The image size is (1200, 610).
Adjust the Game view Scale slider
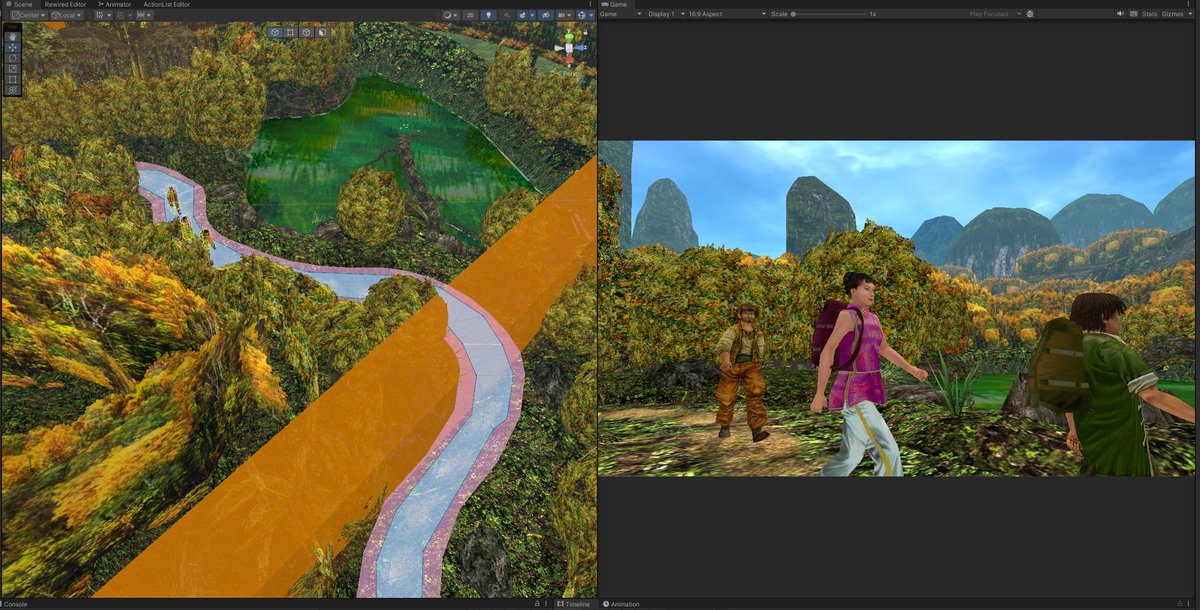coord(828,14)
